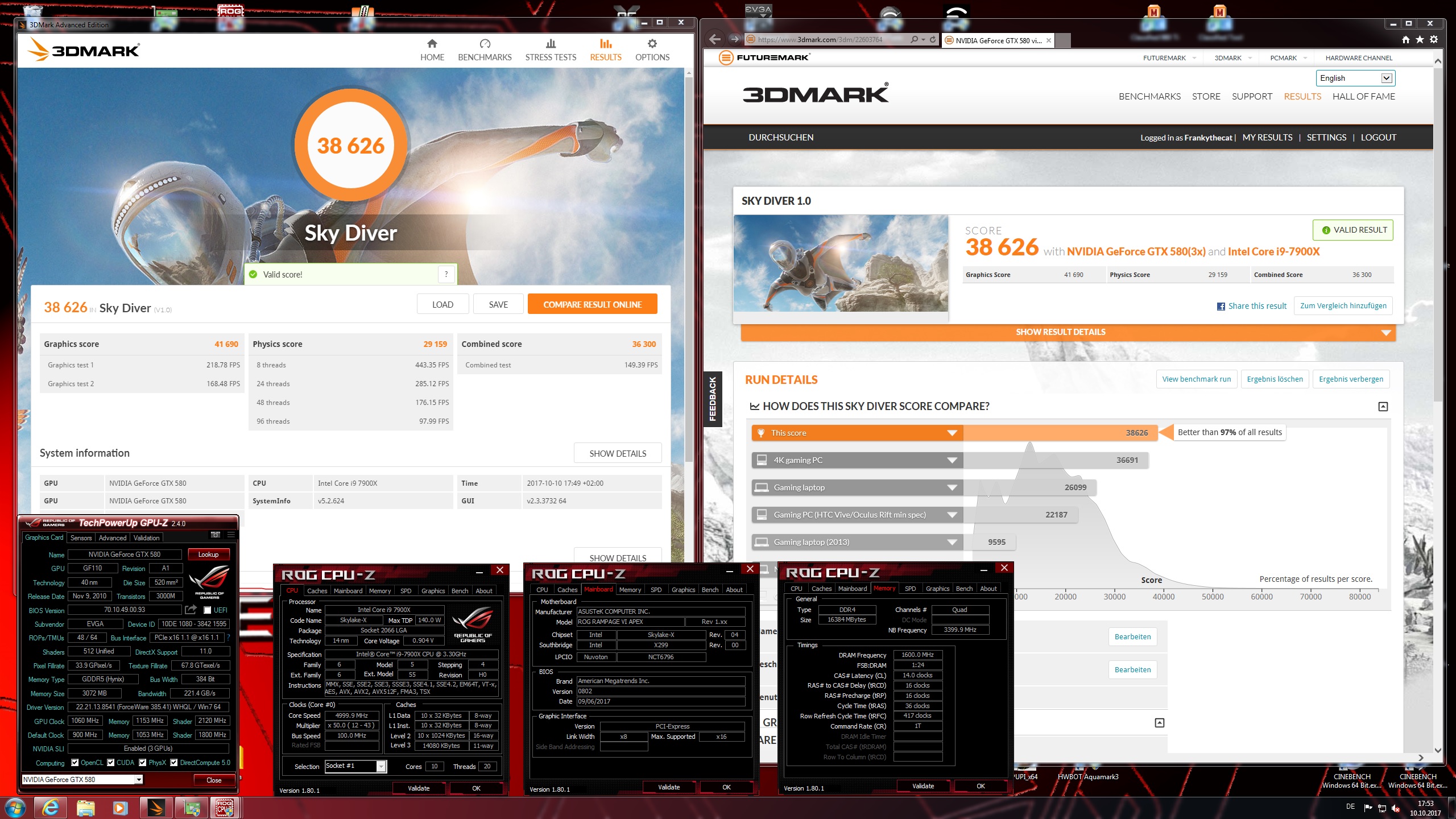Open Windows Explorer from taskbar

[x=85, y=808]
